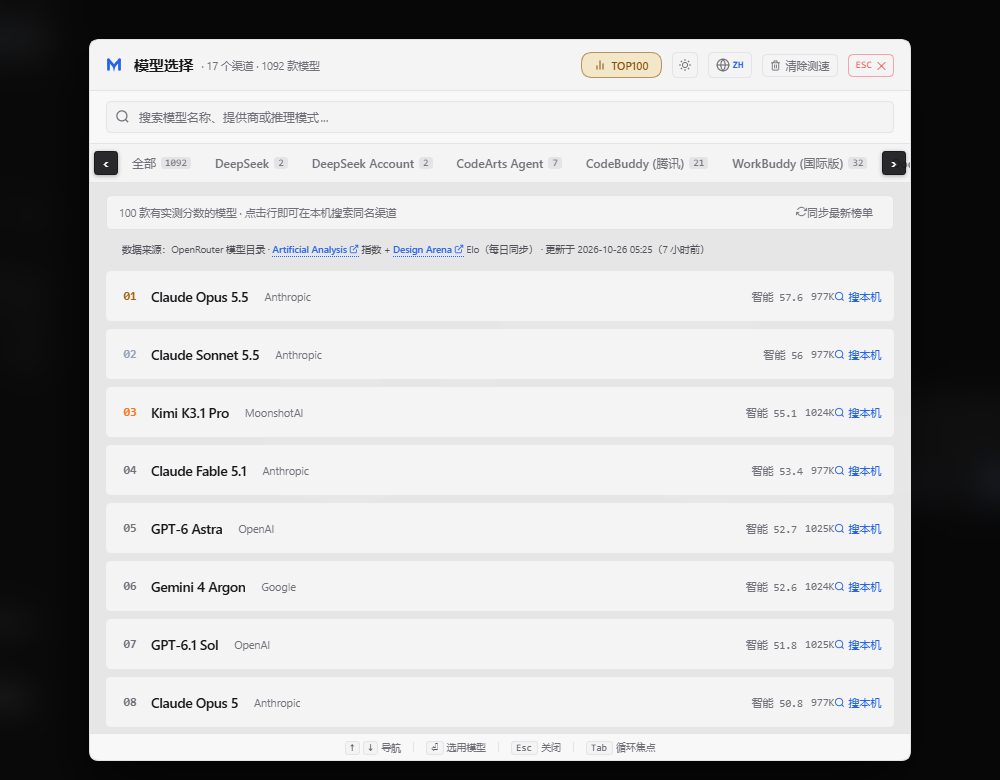Click the Esc key hint in footer
Screen dimensions: 1000x780
(x=524, y=747)
